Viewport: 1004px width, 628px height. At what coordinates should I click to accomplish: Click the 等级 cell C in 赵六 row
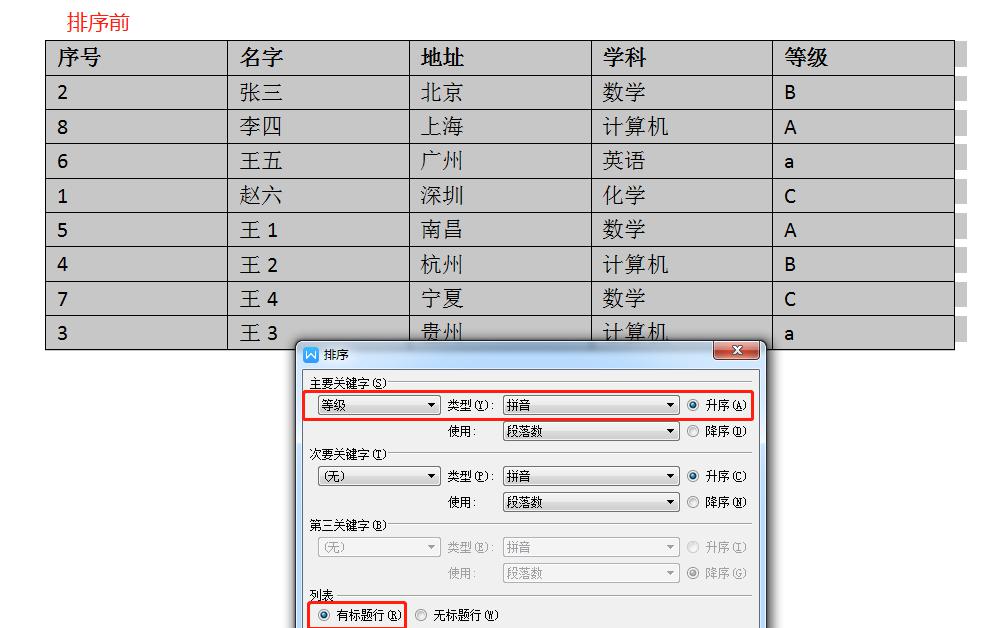coord(863,196)
